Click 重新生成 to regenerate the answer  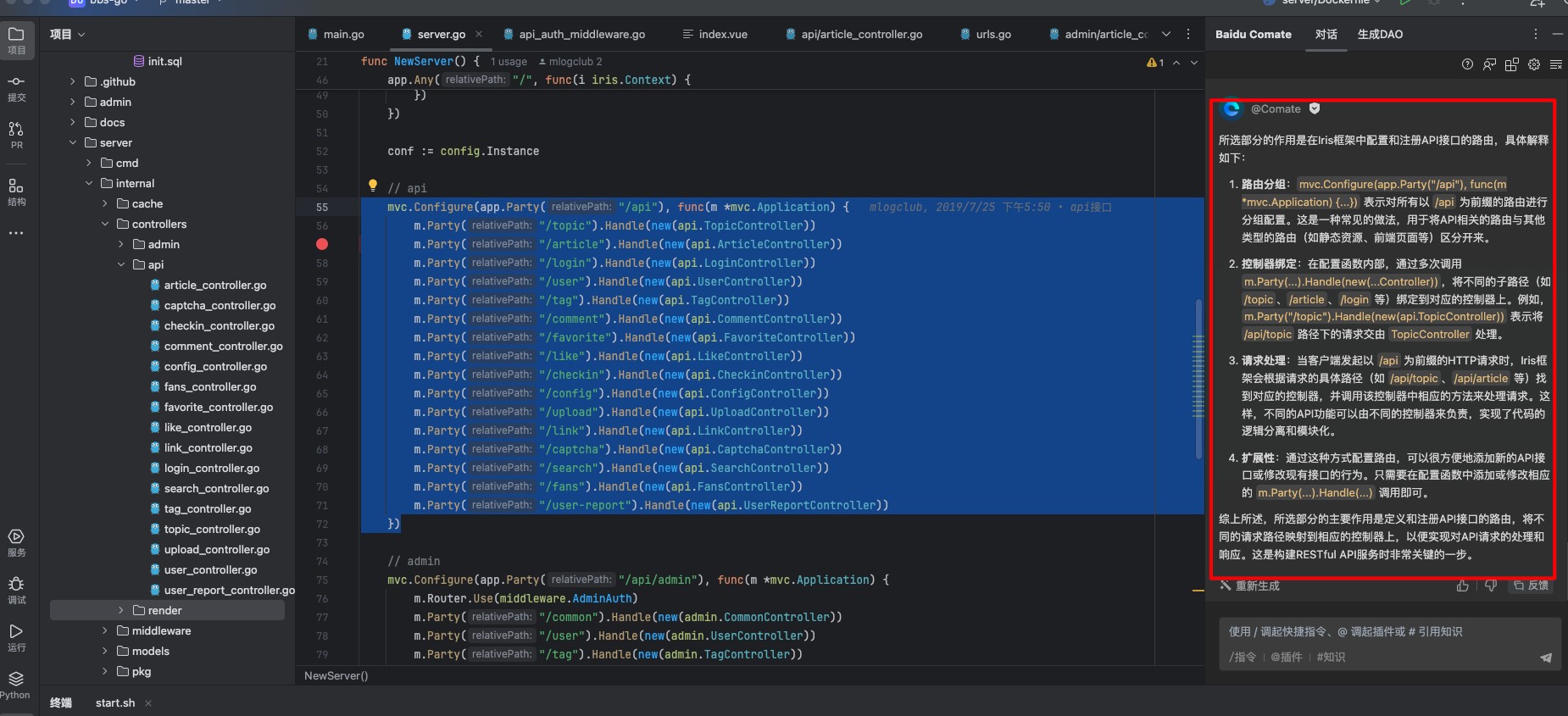[x=1249, y=586]
